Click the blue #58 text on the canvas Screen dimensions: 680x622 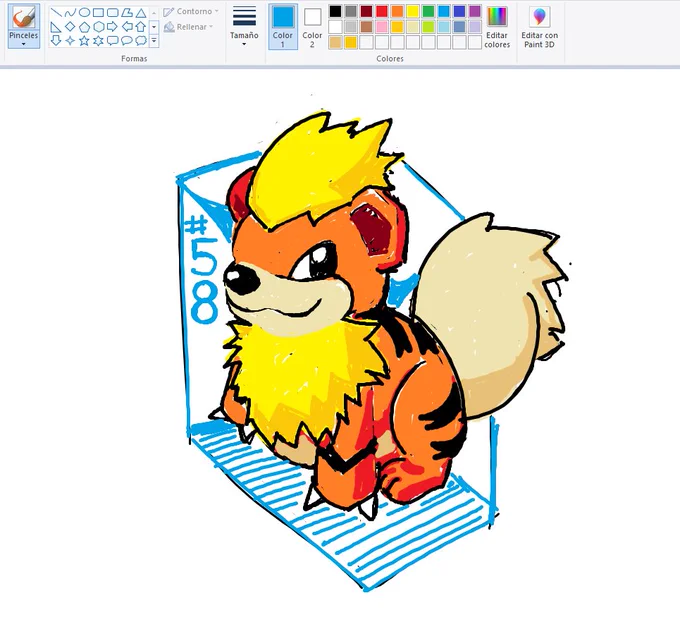(x=203, y=270)
